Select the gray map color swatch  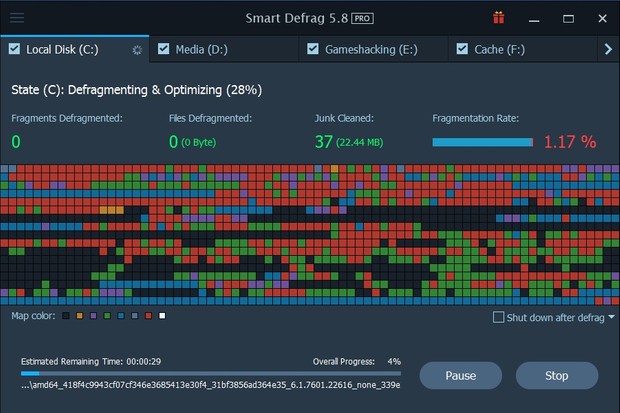pyautogui.click(x=135, y=316)
